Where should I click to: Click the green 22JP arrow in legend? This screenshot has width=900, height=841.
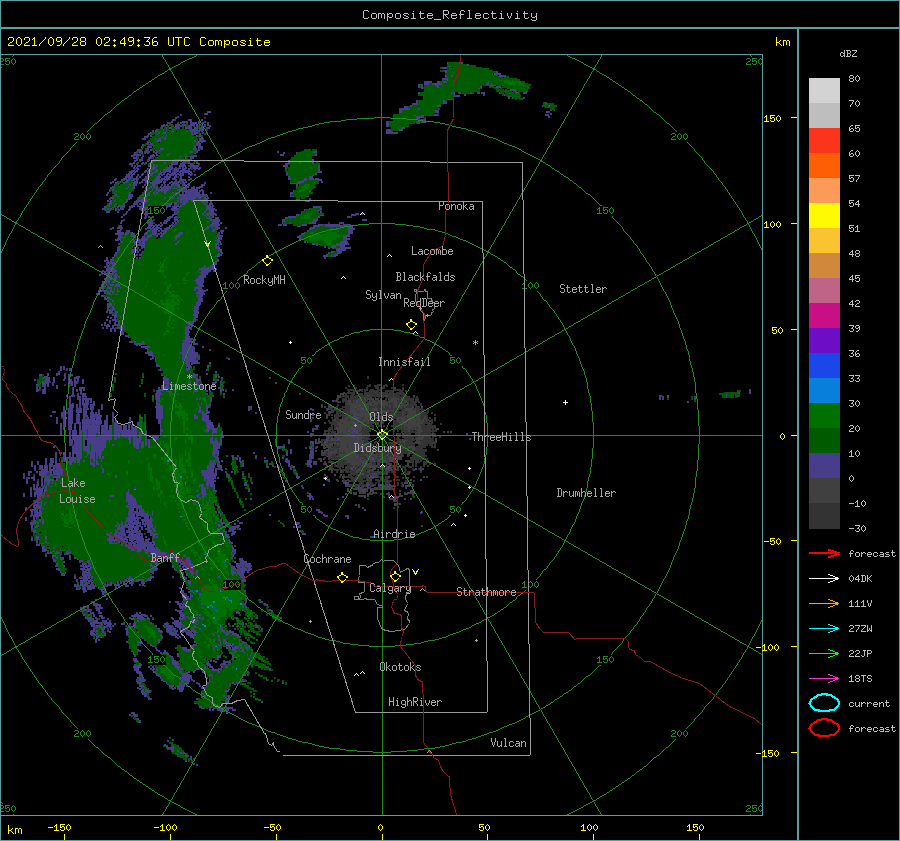(x=824, y=653)
